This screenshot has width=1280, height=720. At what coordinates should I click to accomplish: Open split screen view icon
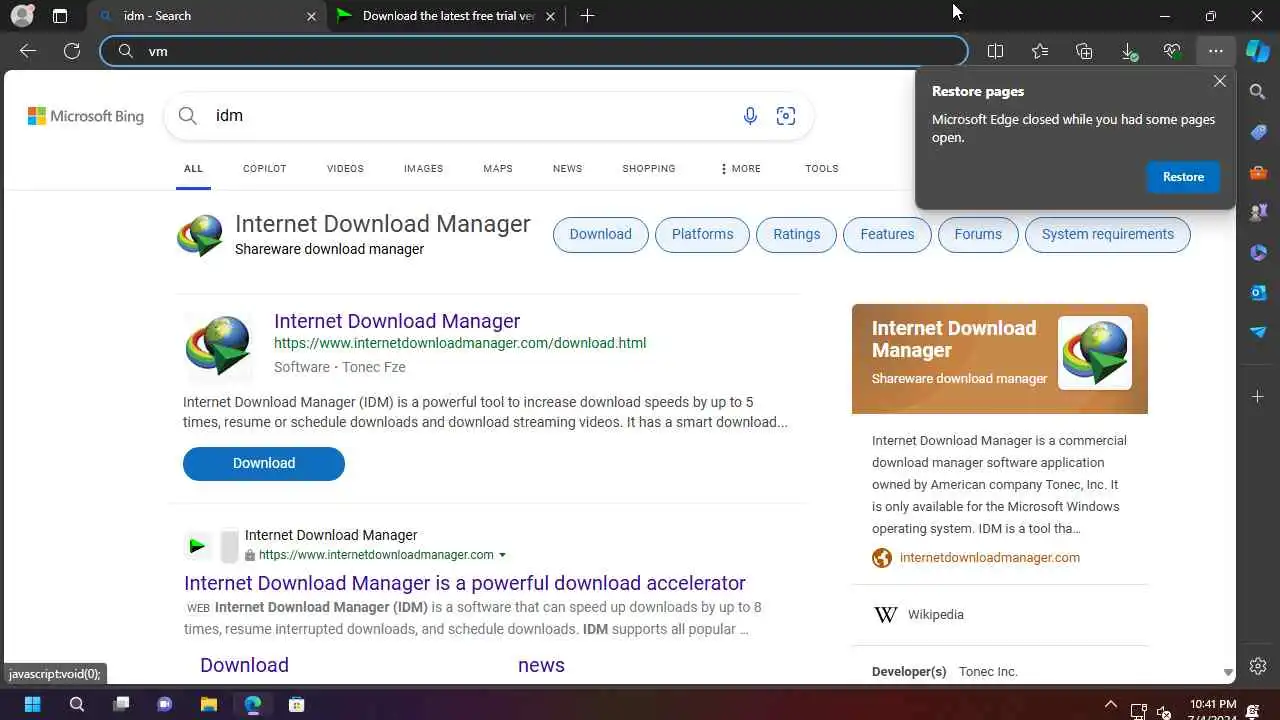(x=995, y=51)
